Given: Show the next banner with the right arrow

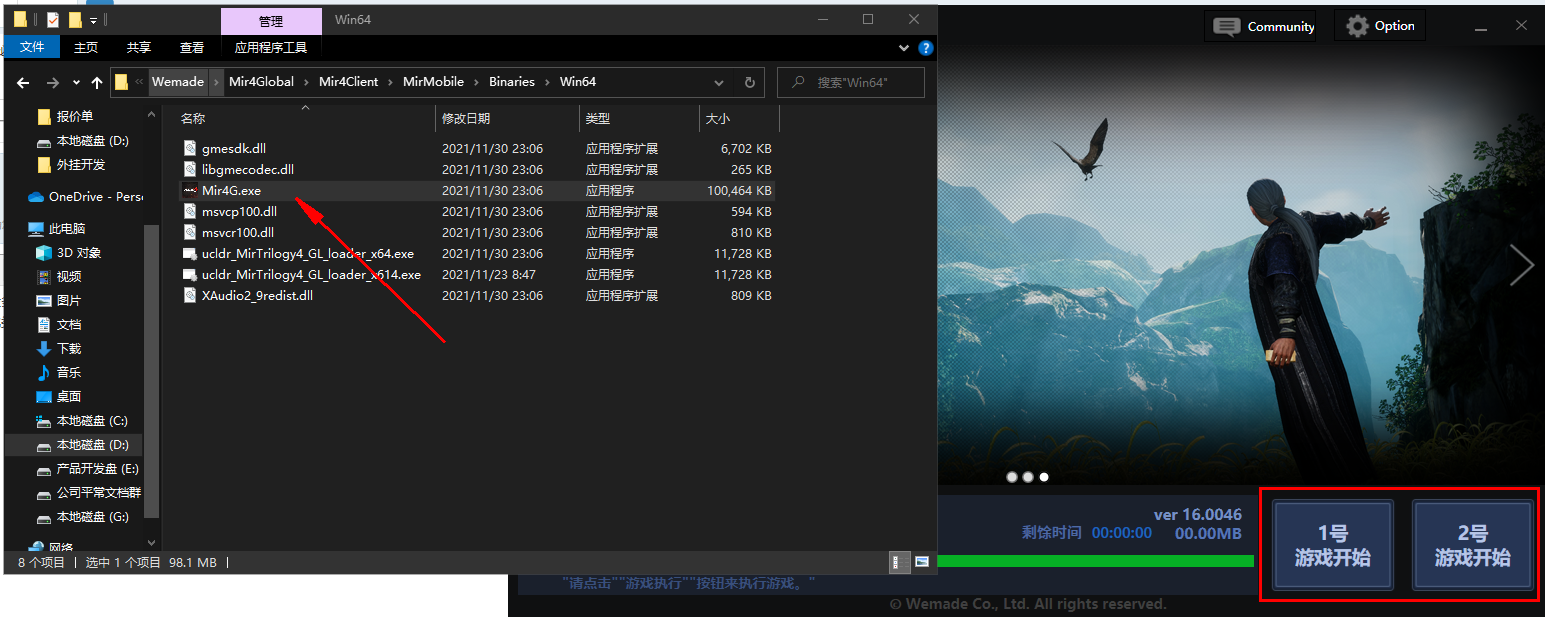Looking at the screenshot, I should pyautogui.click(x=1522, y=264).
